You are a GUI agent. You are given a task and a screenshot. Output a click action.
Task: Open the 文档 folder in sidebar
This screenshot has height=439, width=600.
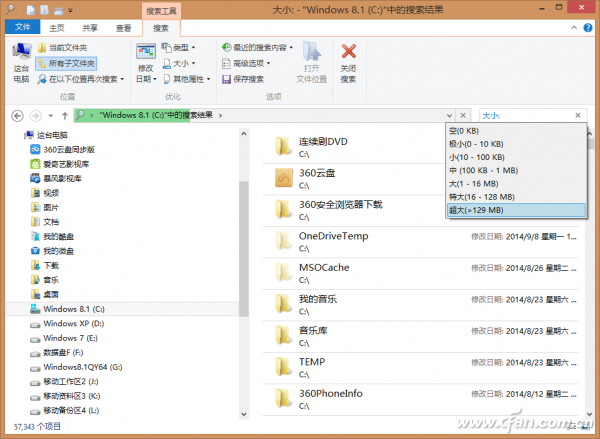coord(45,222)
